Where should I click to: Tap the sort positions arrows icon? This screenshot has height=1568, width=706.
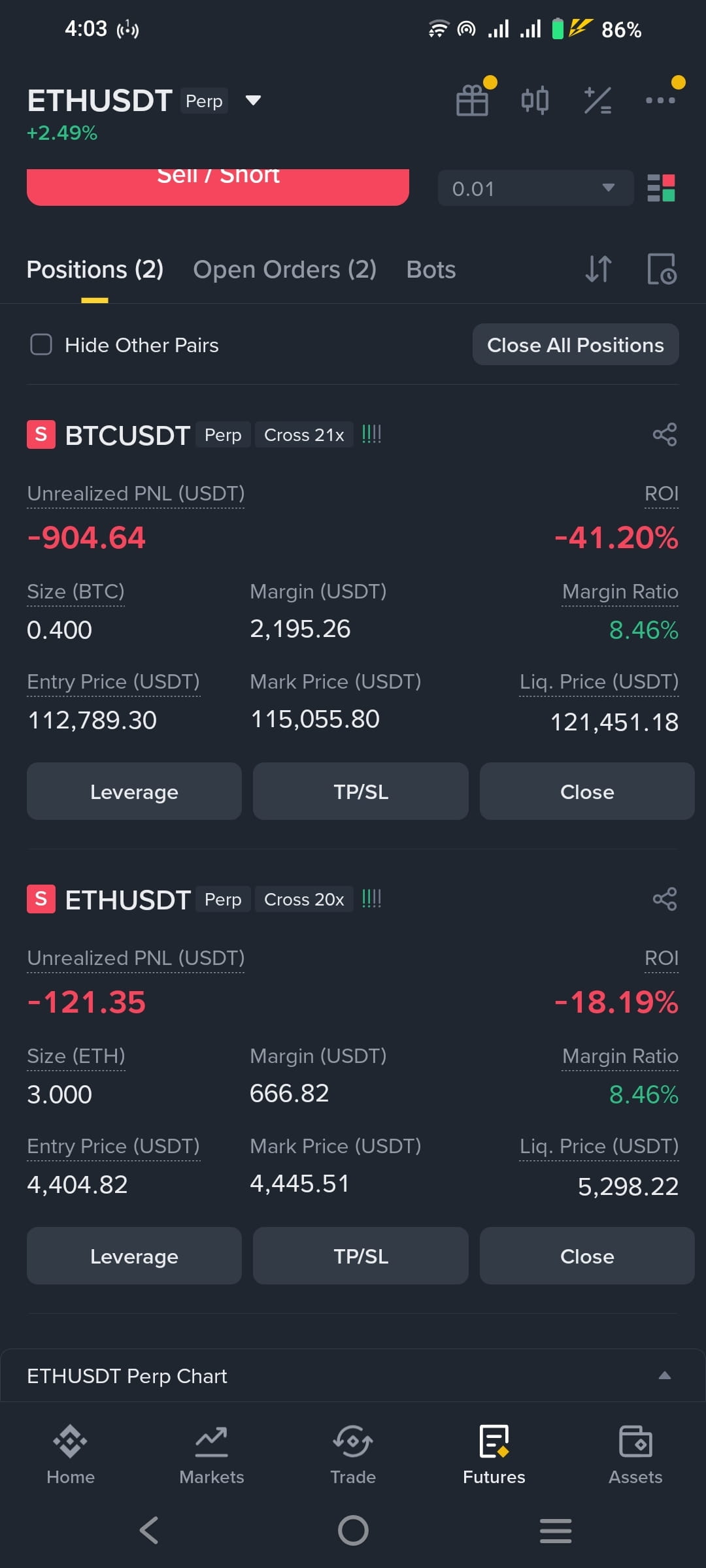point(598,269)
